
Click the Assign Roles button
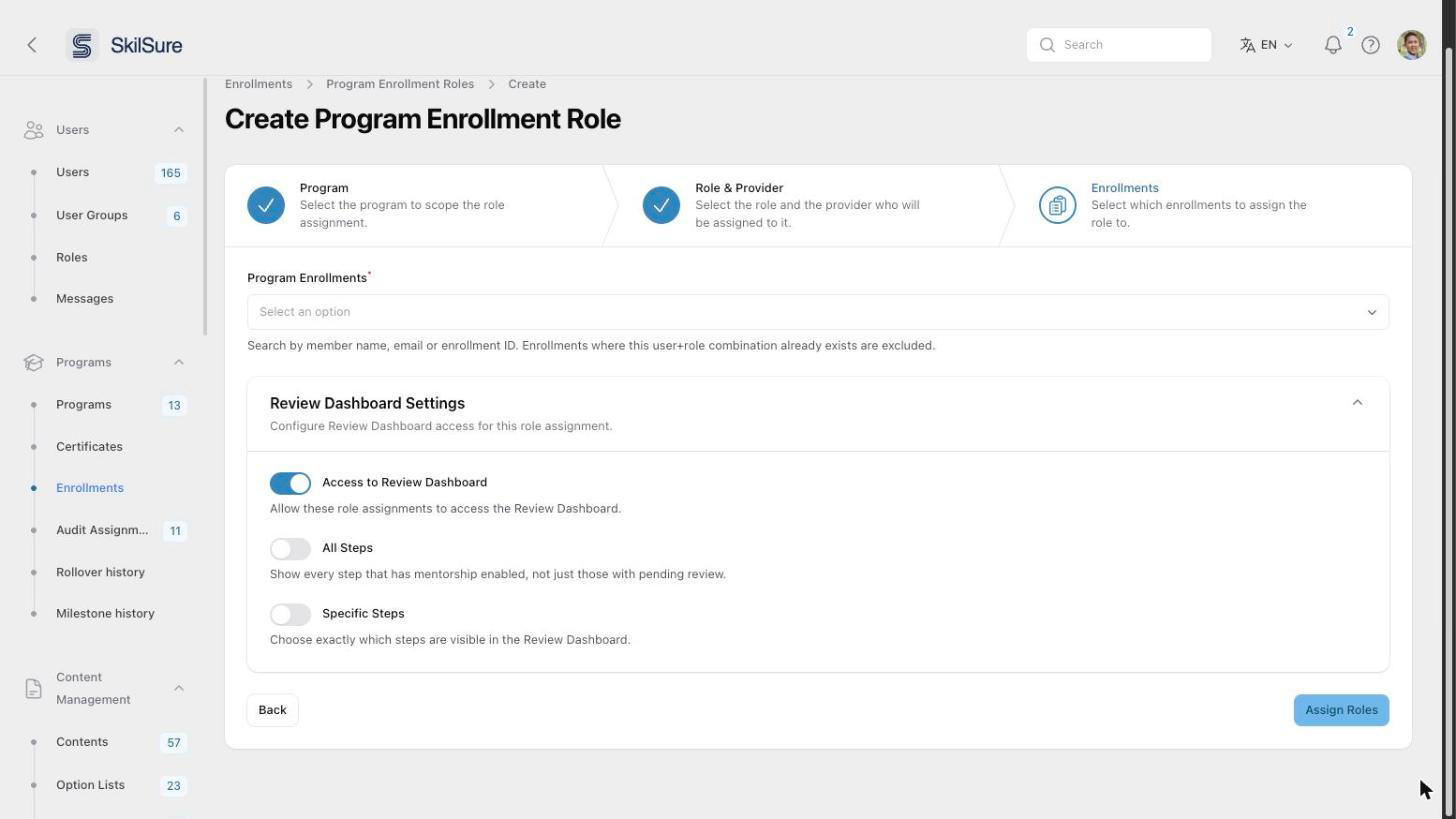[1341, 710]
